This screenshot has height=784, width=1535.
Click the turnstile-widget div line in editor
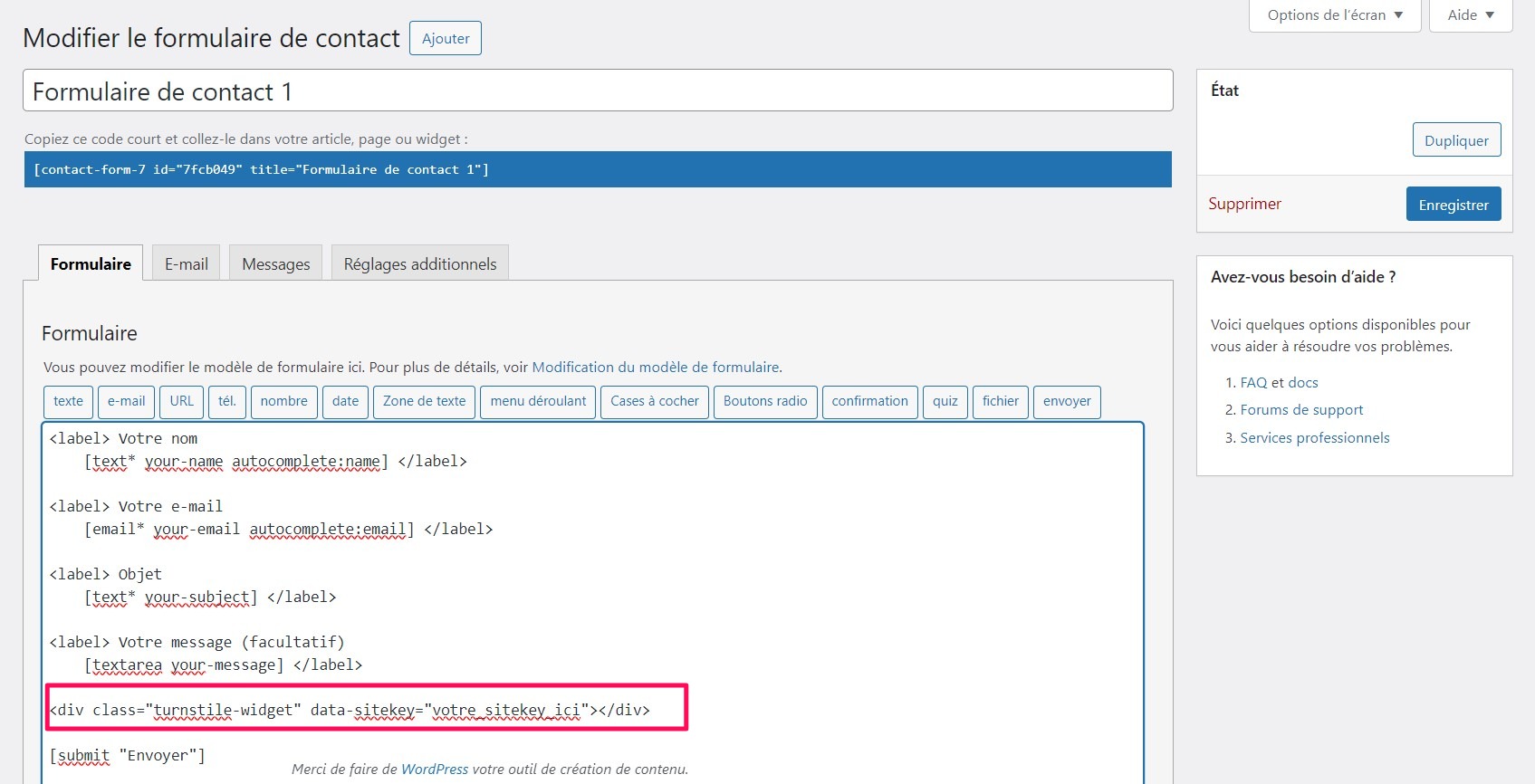pos(350,710)
